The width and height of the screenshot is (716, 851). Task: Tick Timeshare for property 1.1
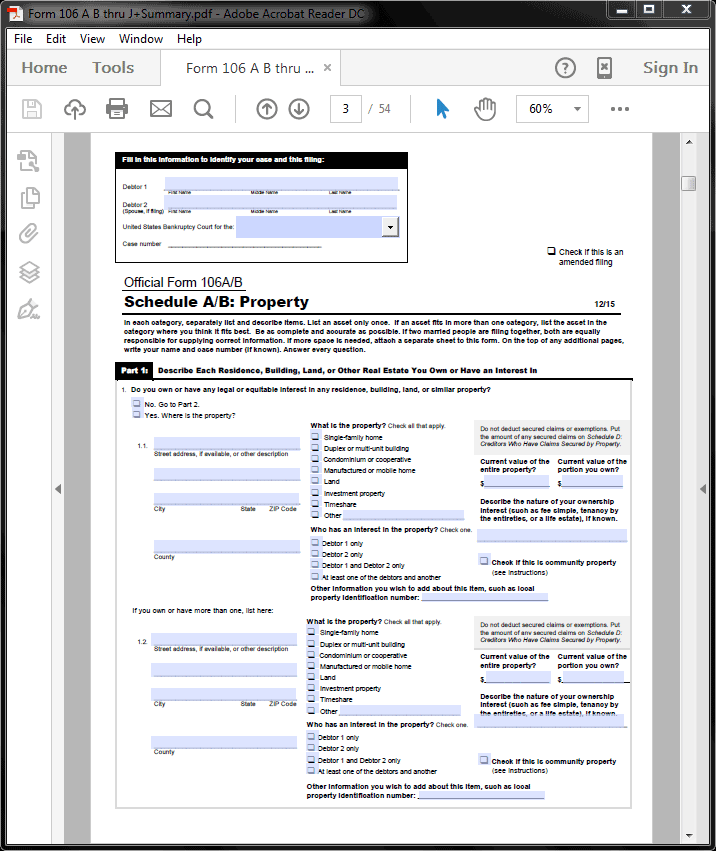(x=315, y=503)
